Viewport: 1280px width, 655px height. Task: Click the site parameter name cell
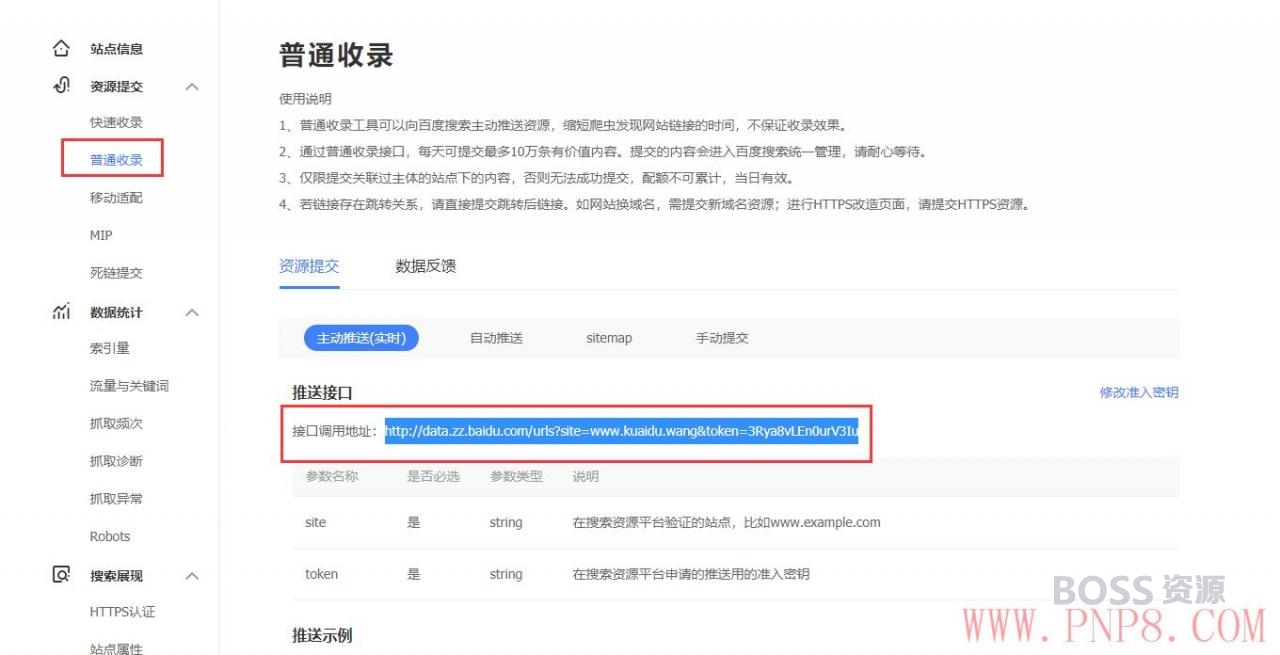pyautogui.click(x=316, y=523)
